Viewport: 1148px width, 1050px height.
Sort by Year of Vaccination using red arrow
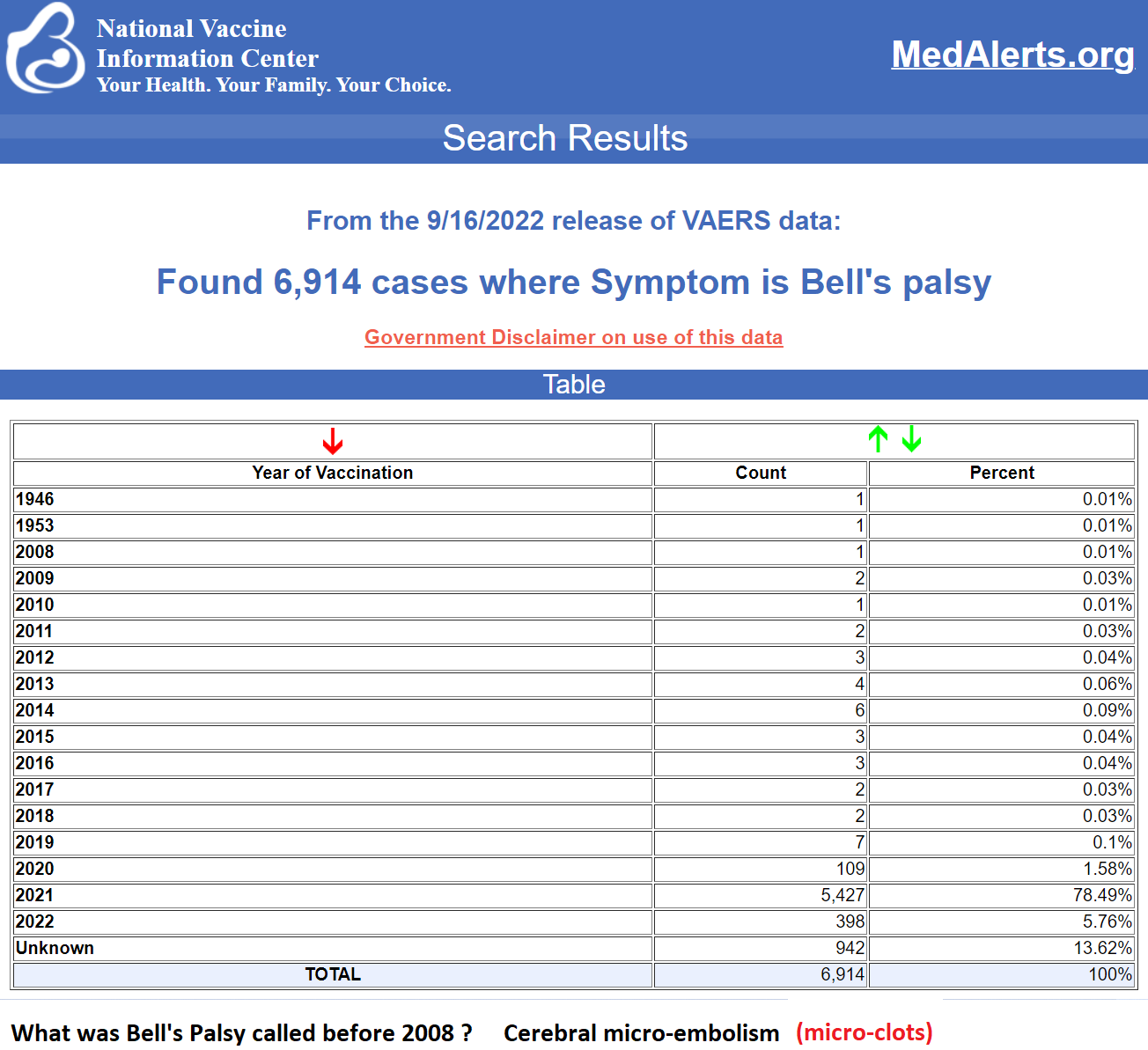333,441
